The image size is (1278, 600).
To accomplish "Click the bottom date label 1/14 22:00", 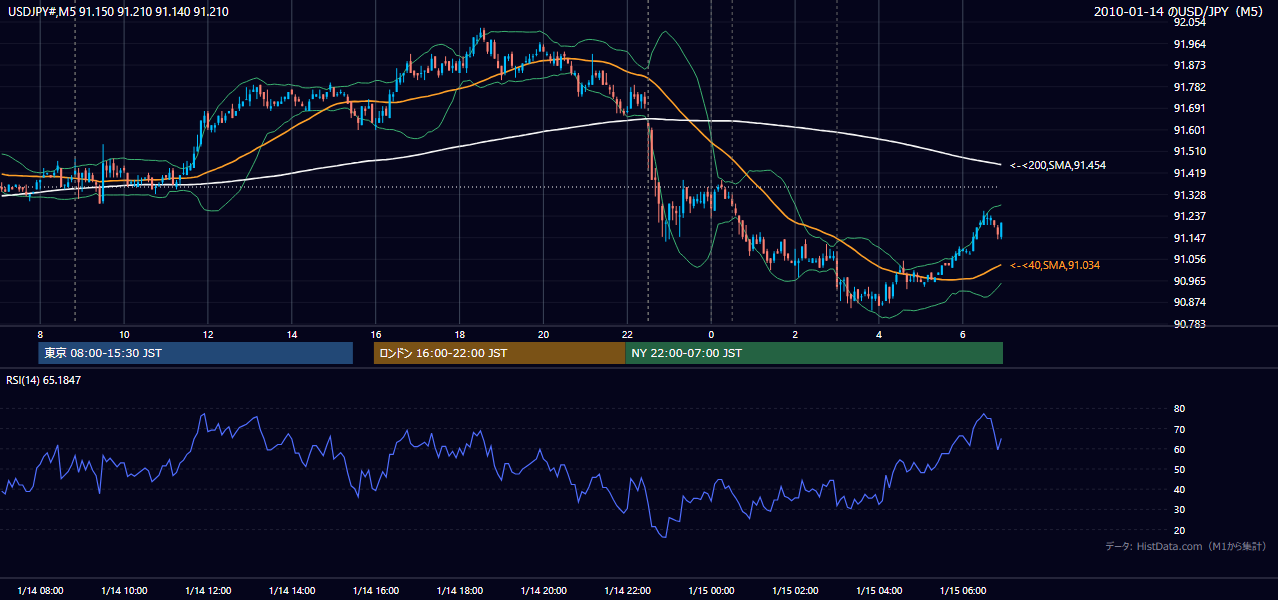I will click(627, 591).
